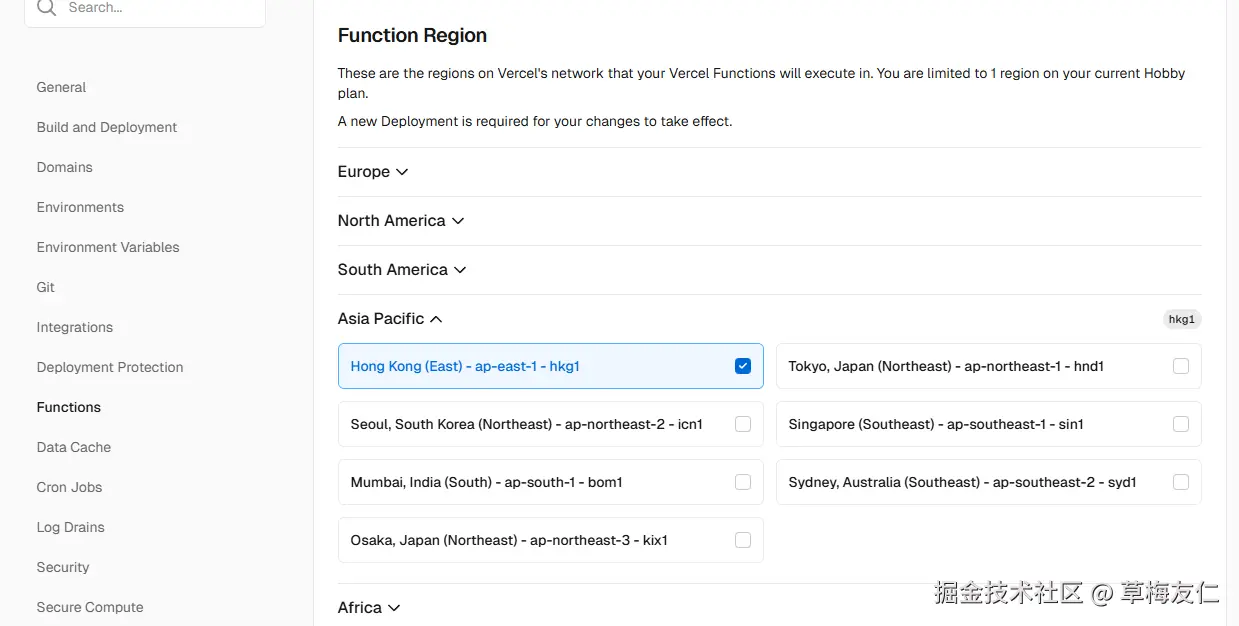Uncheck the Hong Kong hkg1 checkbox
1239x626 pixels.
742,366
